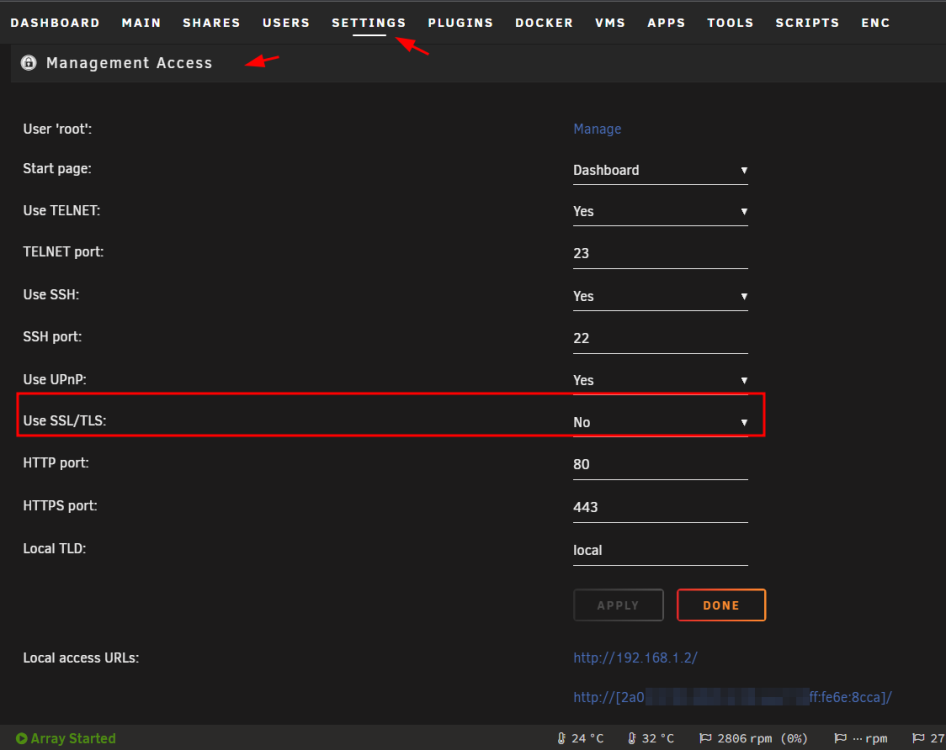Click the Local TLD input field
The width and height of the screenshot is (946, 750).
pos(660,551)
